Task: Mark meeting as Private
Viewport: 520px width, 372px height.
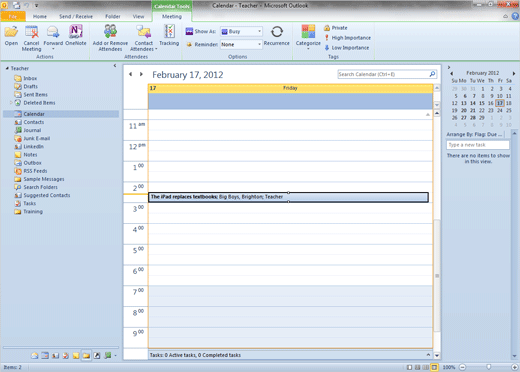Action: [x=336, y=28]
